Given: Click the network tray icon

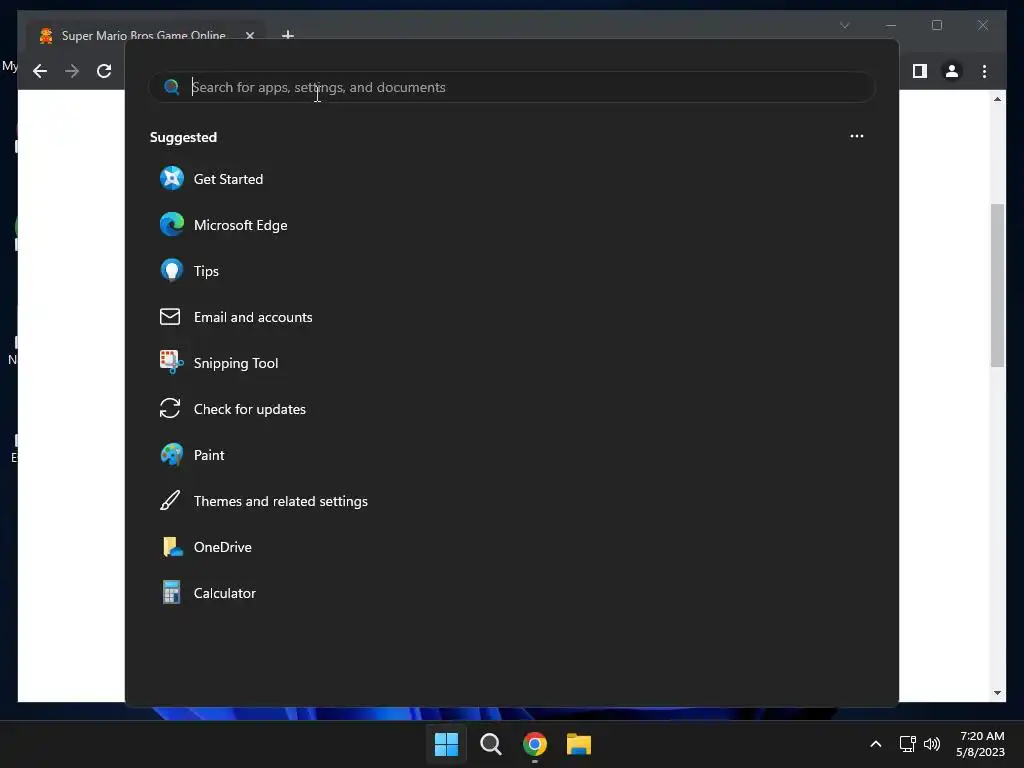Looking at the screenshot, I should point(907,744).
